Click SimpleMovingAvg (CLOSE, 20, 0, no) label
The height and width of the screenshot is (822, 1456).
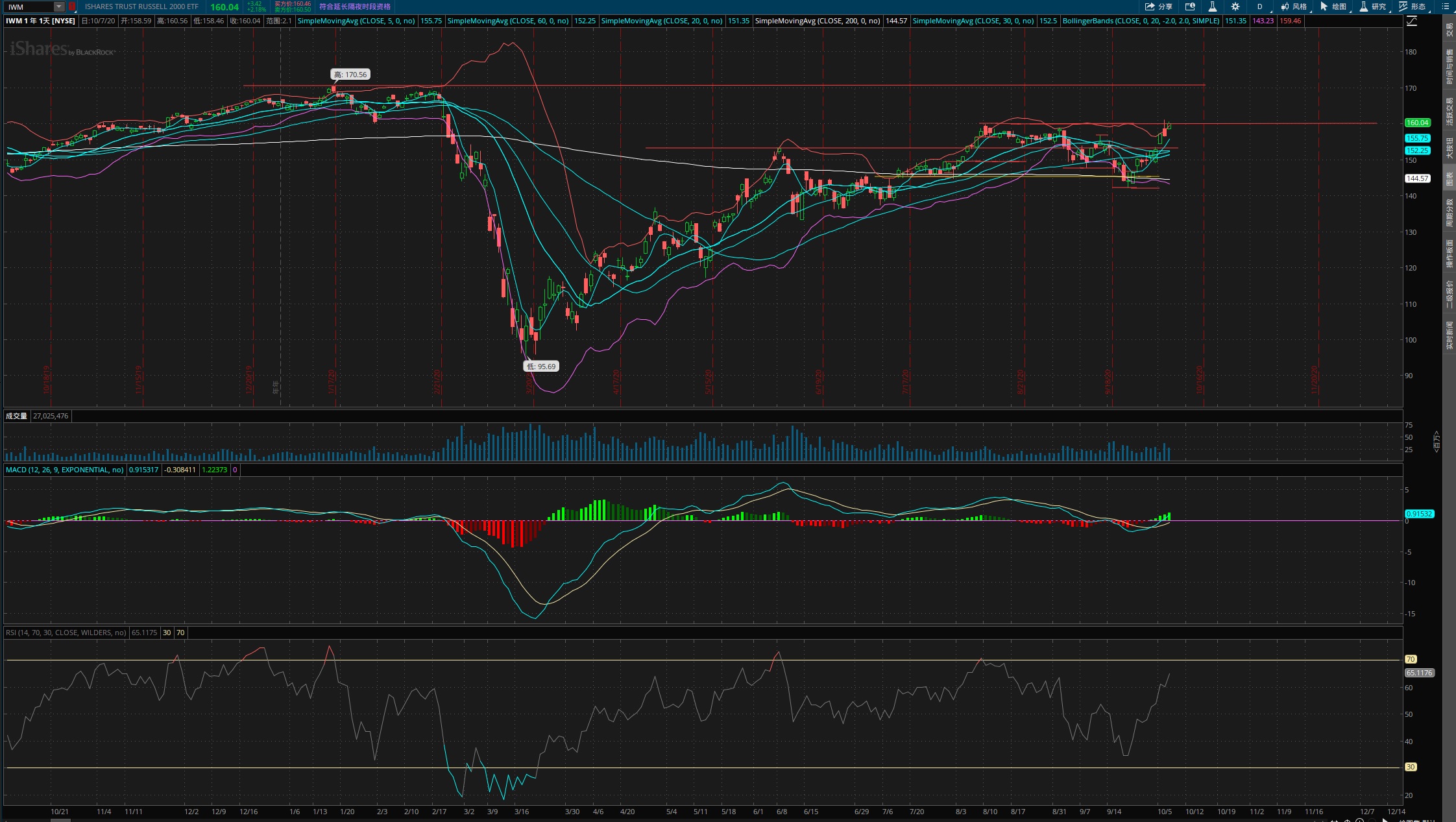pos(662,21)
